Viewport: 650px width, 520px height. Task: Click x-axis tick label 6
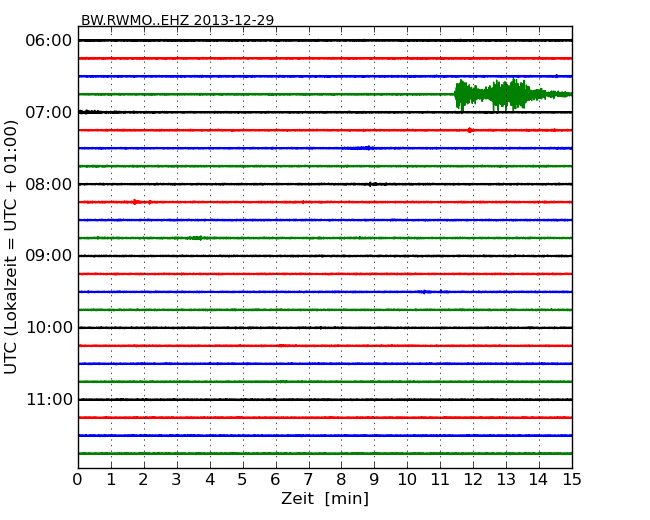(x=275, y=480)
